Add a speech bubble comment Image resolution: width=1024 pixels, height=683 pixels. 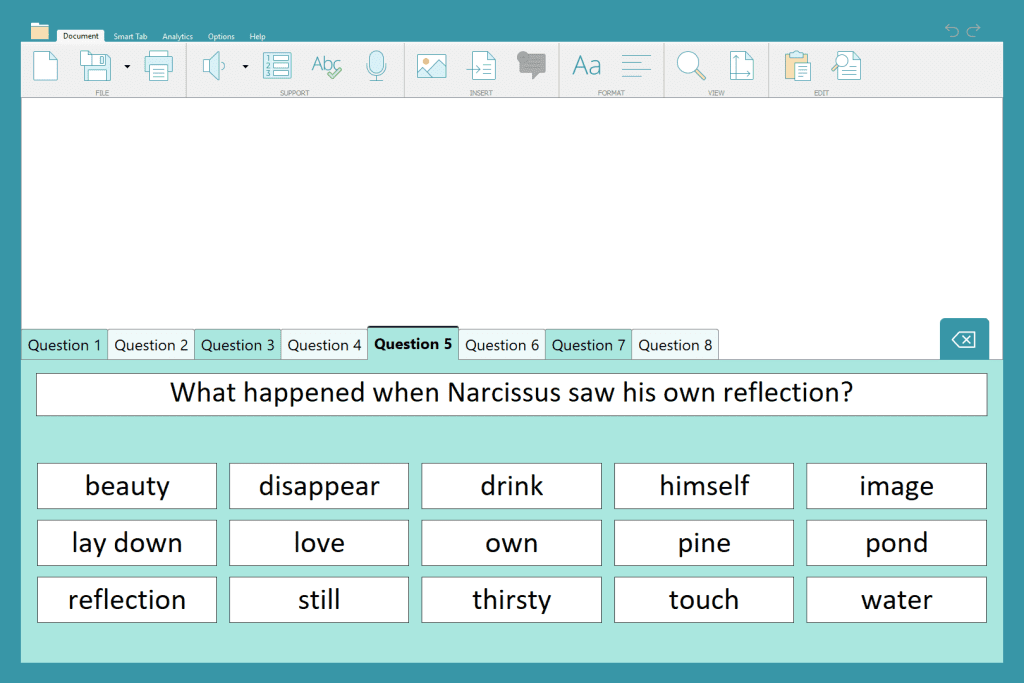532,65
